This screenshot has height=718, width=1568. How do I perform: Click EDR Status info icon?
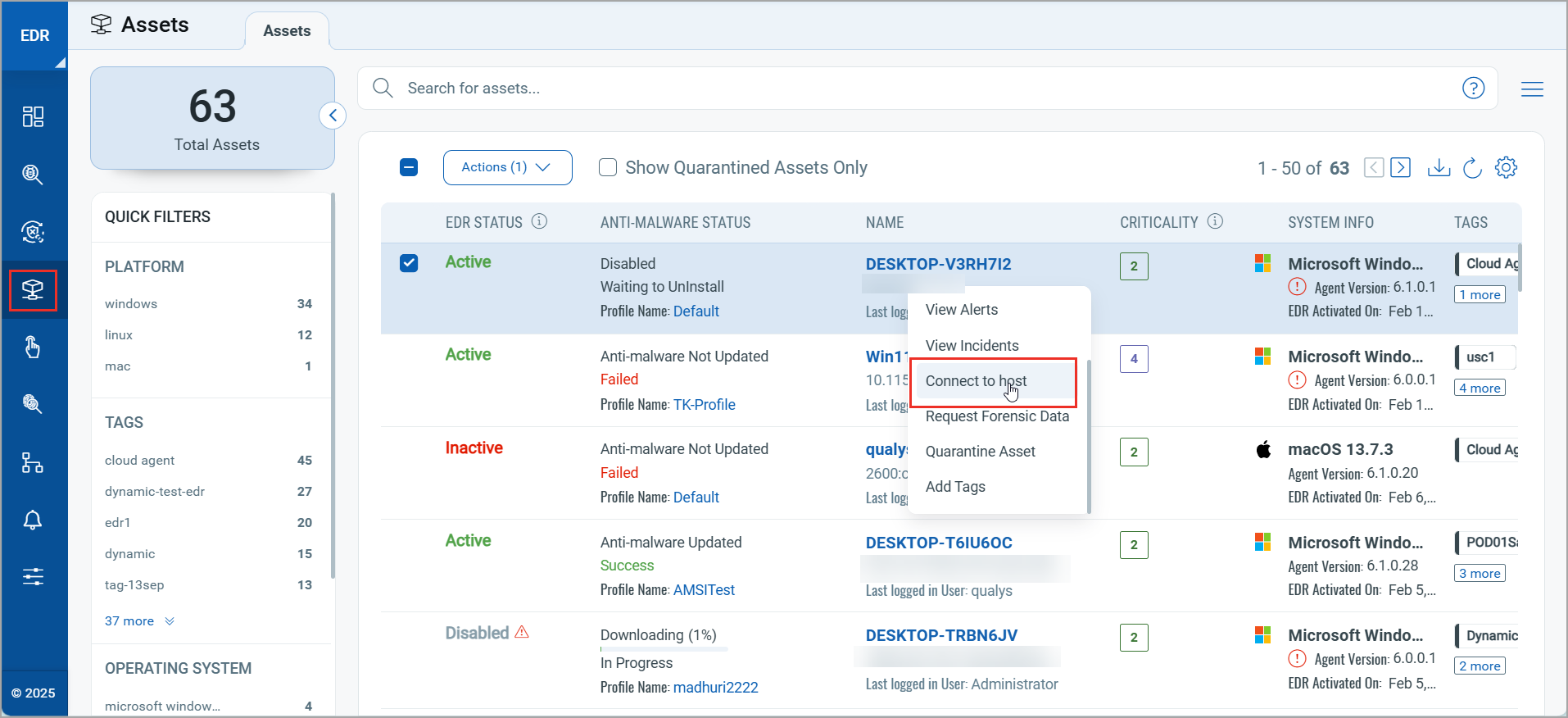pyautogui.click(x=539, y=221)
